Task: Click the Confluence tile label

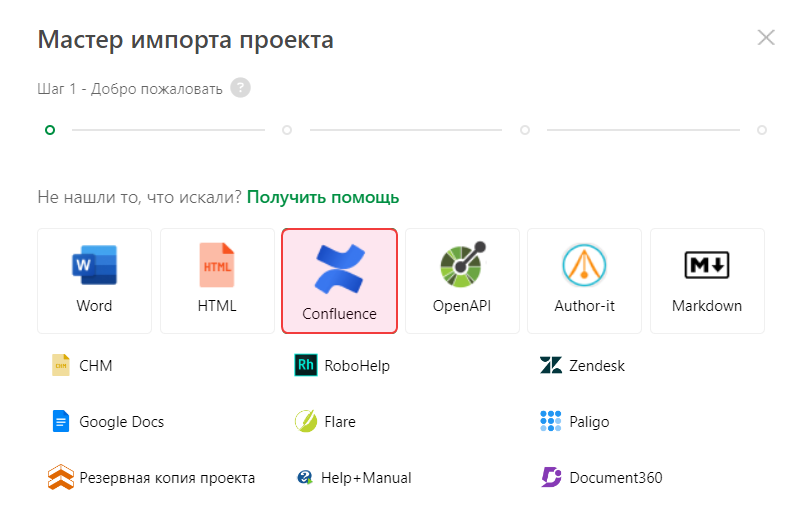Action: 339,313
